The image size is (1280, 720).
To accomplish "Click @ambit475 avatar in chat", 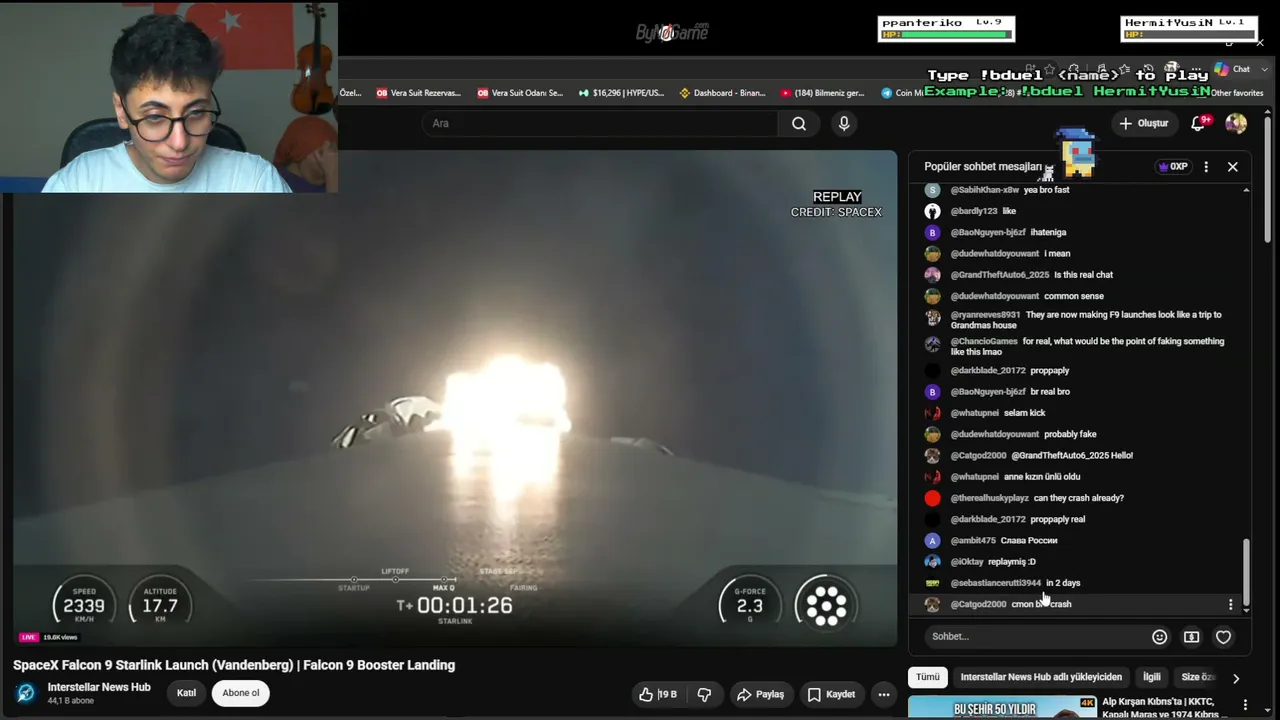I will [x=932, y=540].
